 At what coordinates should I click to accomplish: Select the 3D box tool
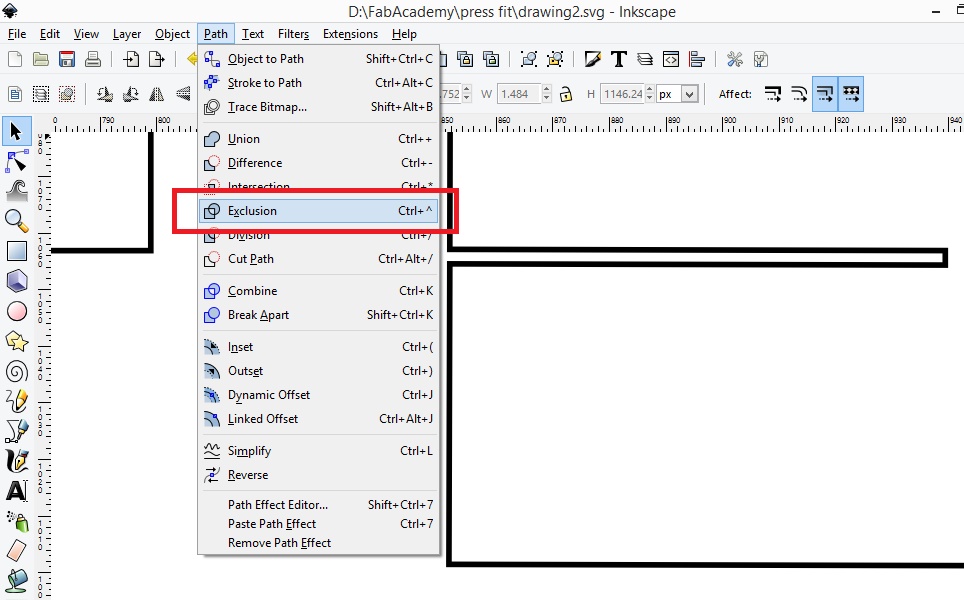(x=17, y=281)
